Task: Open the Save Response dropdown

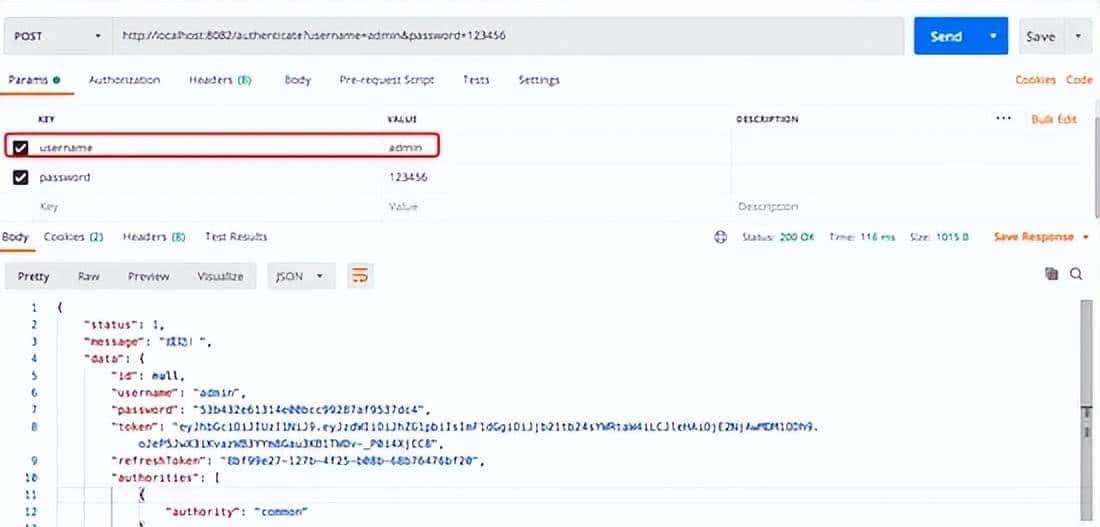Action: 1041,237
